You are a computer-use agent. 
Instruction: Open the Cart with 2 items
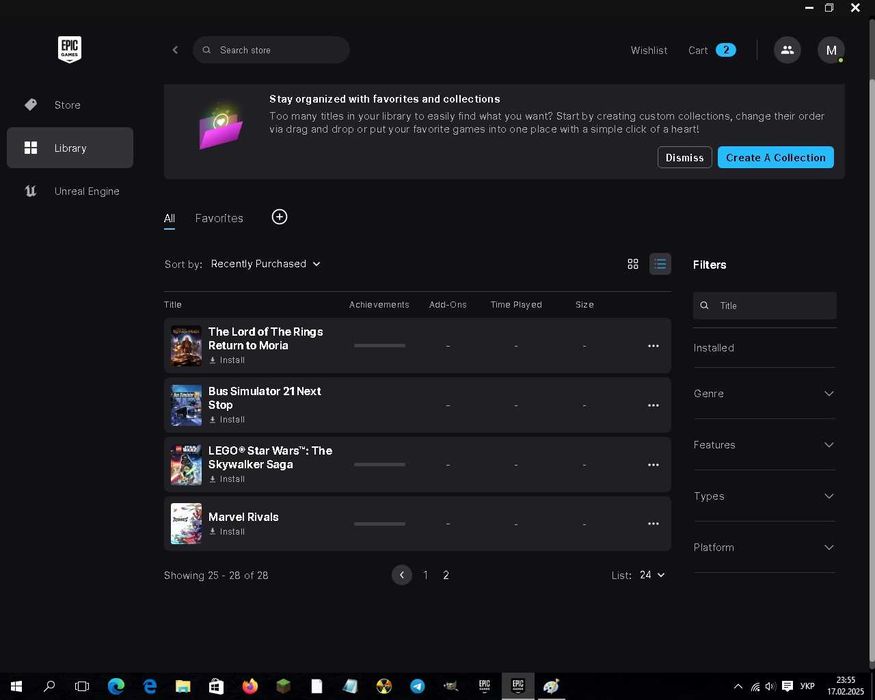(712, 50)
